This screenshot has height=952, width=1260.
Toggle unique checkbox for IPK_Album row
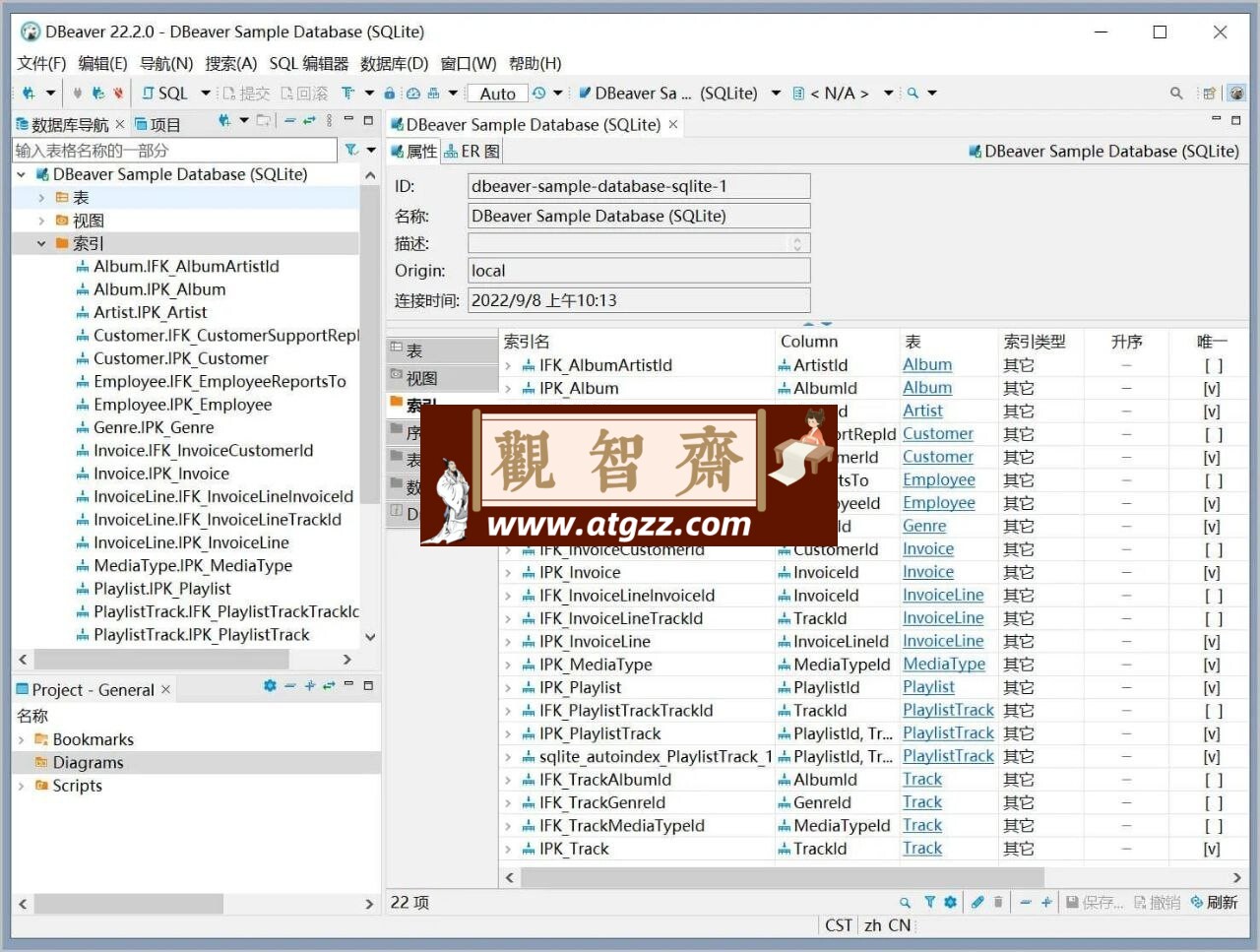pyautogui.click(x=1213, y=389)
